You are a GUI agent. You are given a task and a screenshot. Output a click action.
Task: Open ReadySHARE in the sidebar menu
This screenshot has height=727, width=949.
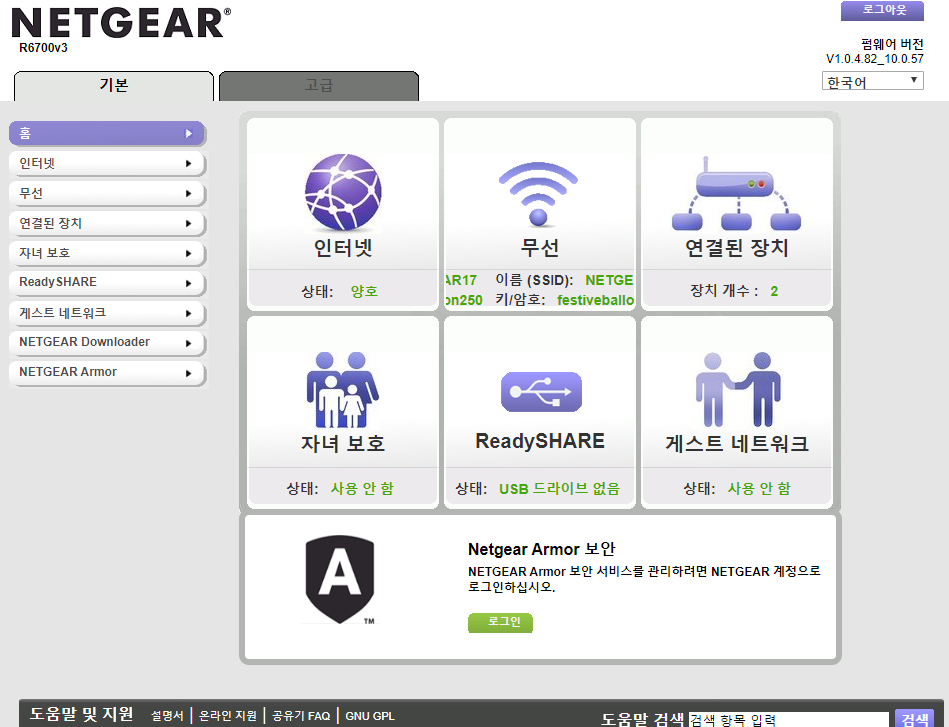point(107,283)
